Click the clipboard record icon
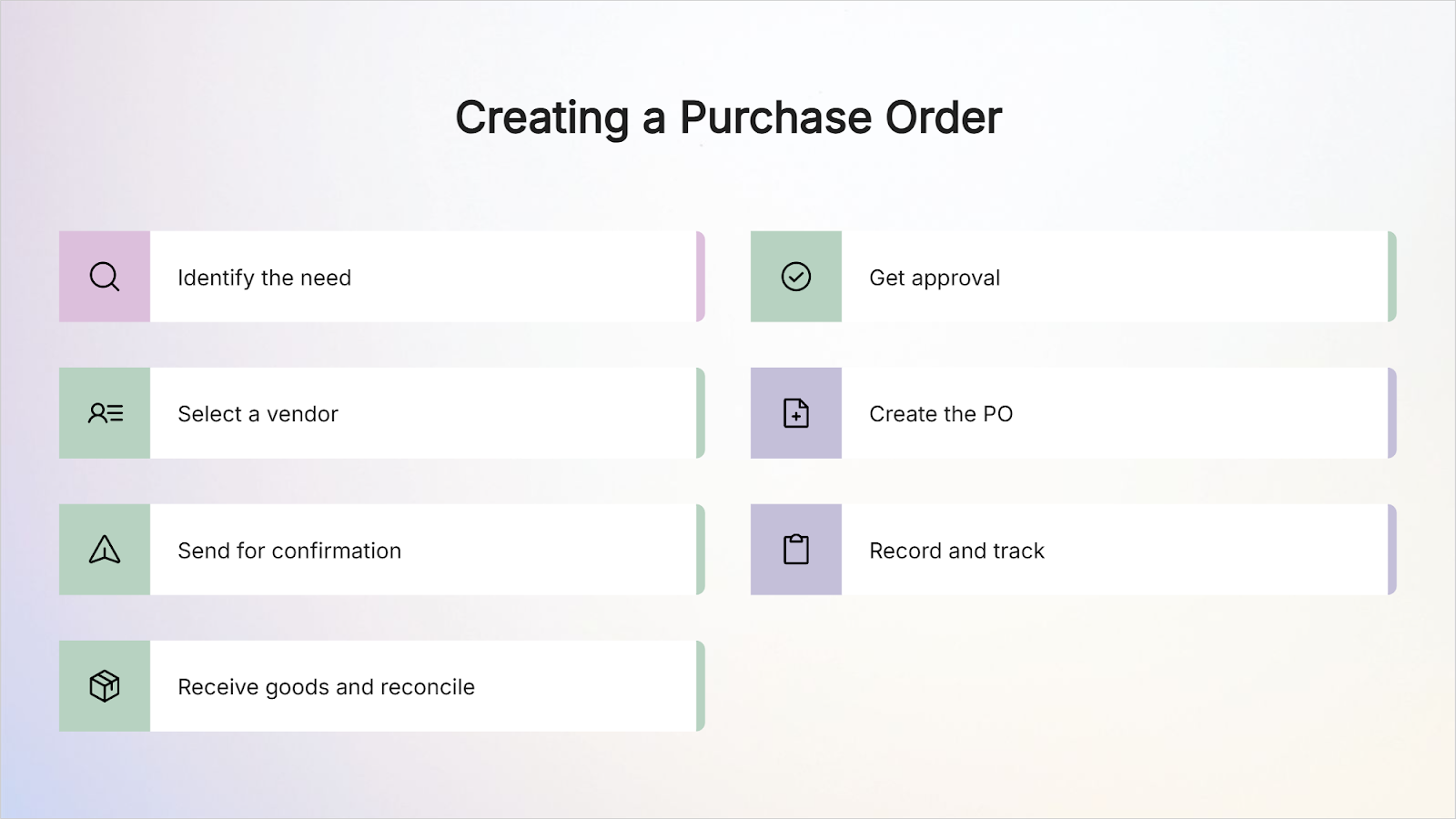This screenshot has width=1456, height=819. click(x=796, y=550)
